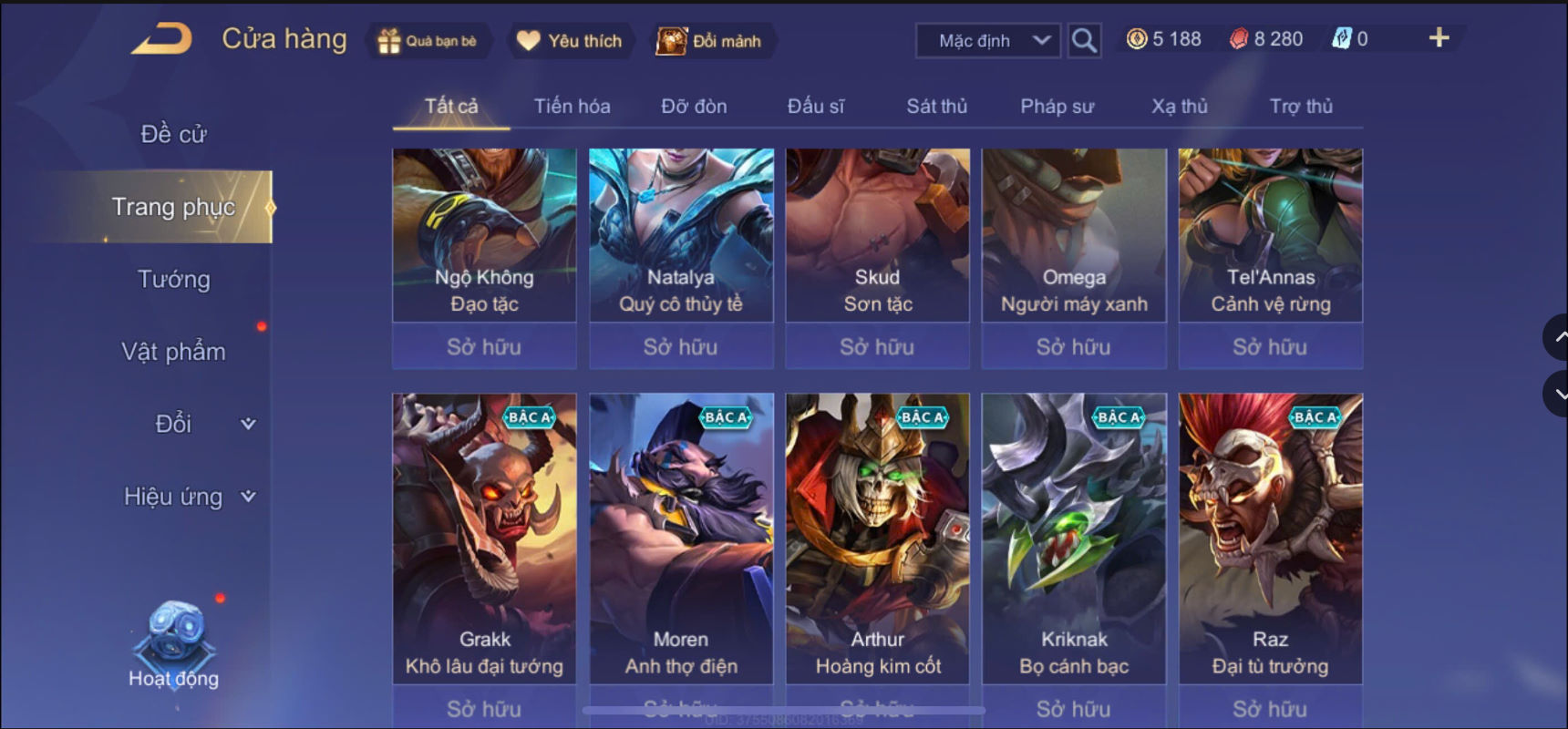Open the Quà bạn bè gift icon

point(389,41)
